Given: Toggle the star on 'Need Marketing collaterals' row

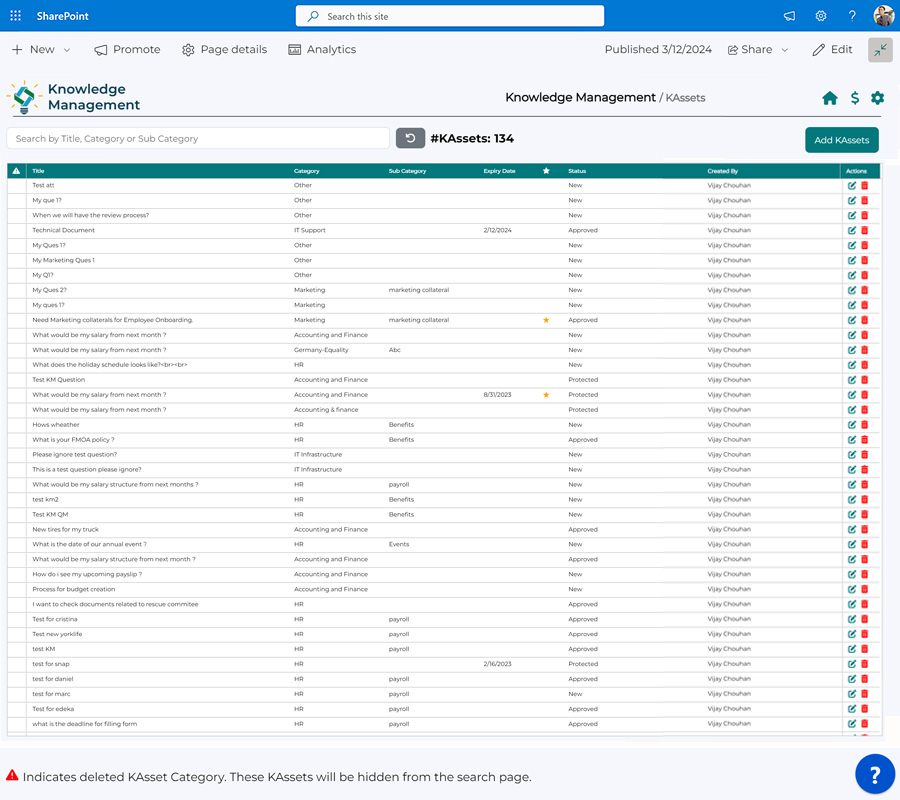Looking at the screenshot, I should [x=546, y=320].
